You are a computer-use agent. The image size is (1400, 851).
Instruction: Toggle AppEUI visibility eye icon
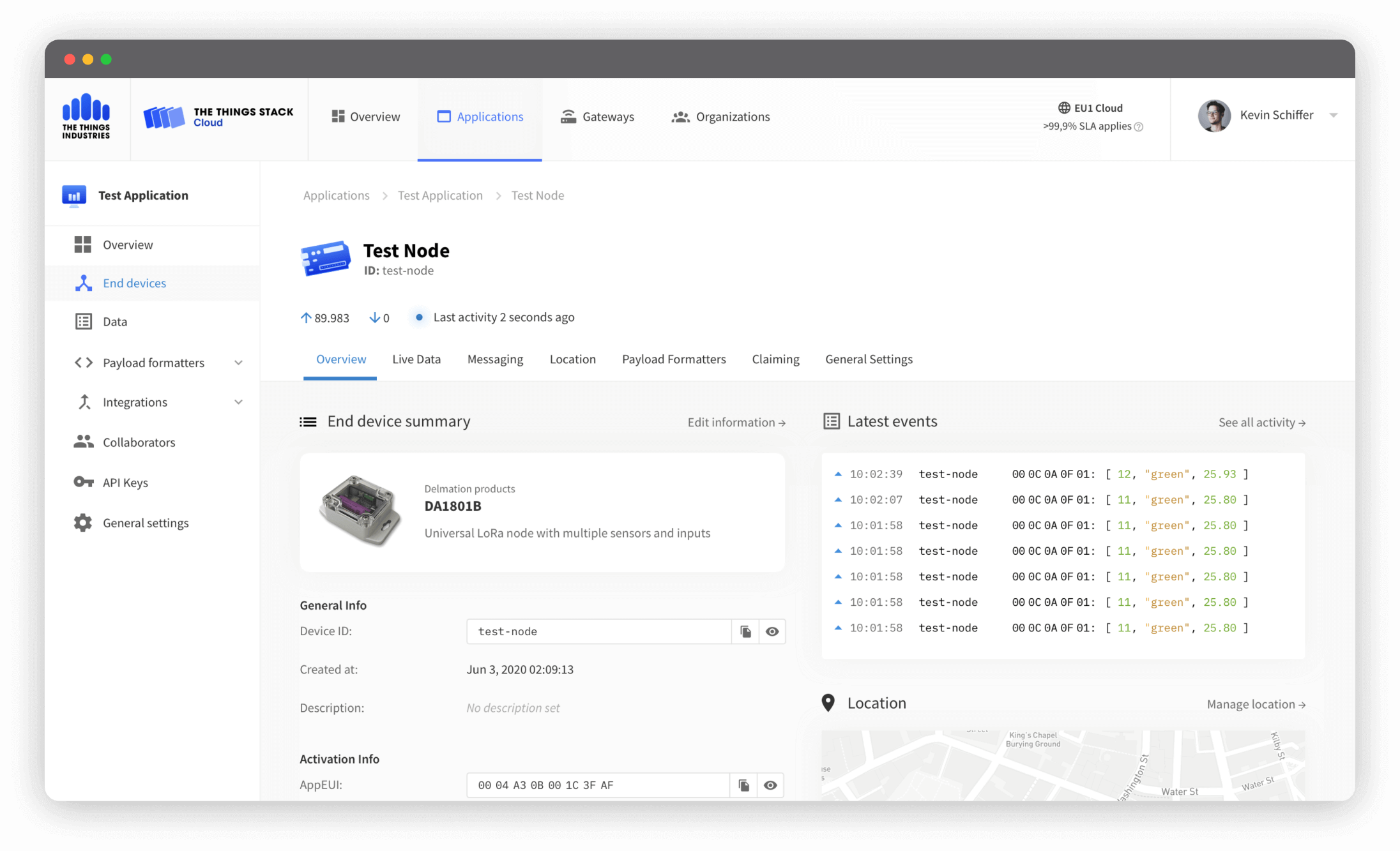tap(770, 785)
